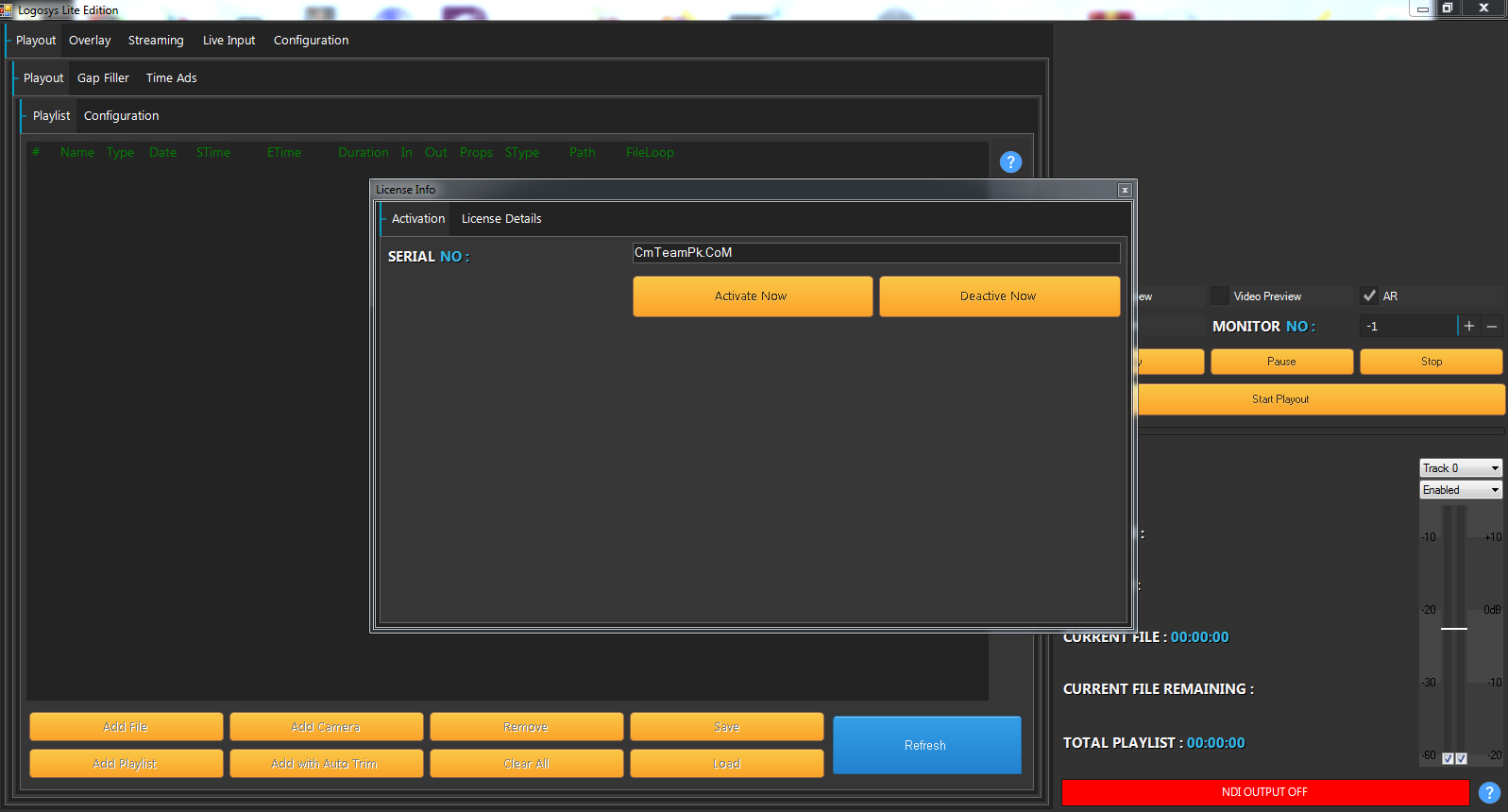This screenshot has width=1508, height=812.
Task: Switch to the Time Ads tab
Action: point(172,78)
